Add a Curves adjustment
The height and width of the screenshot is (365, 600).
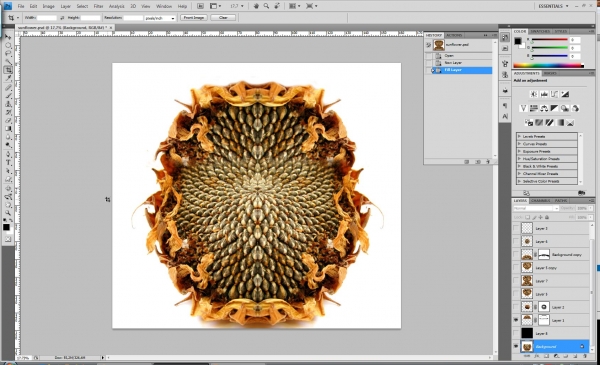(x=554, y=94)
